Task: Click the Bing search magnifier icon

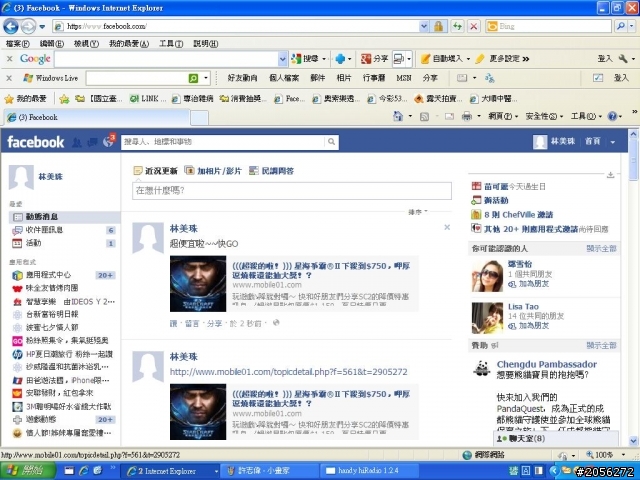Action: pyautogui.click(x=620, y=27)
